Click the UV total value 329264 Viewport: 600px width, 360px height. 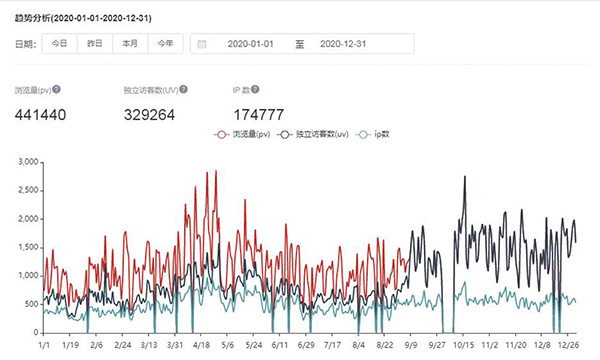coord(149,115)
